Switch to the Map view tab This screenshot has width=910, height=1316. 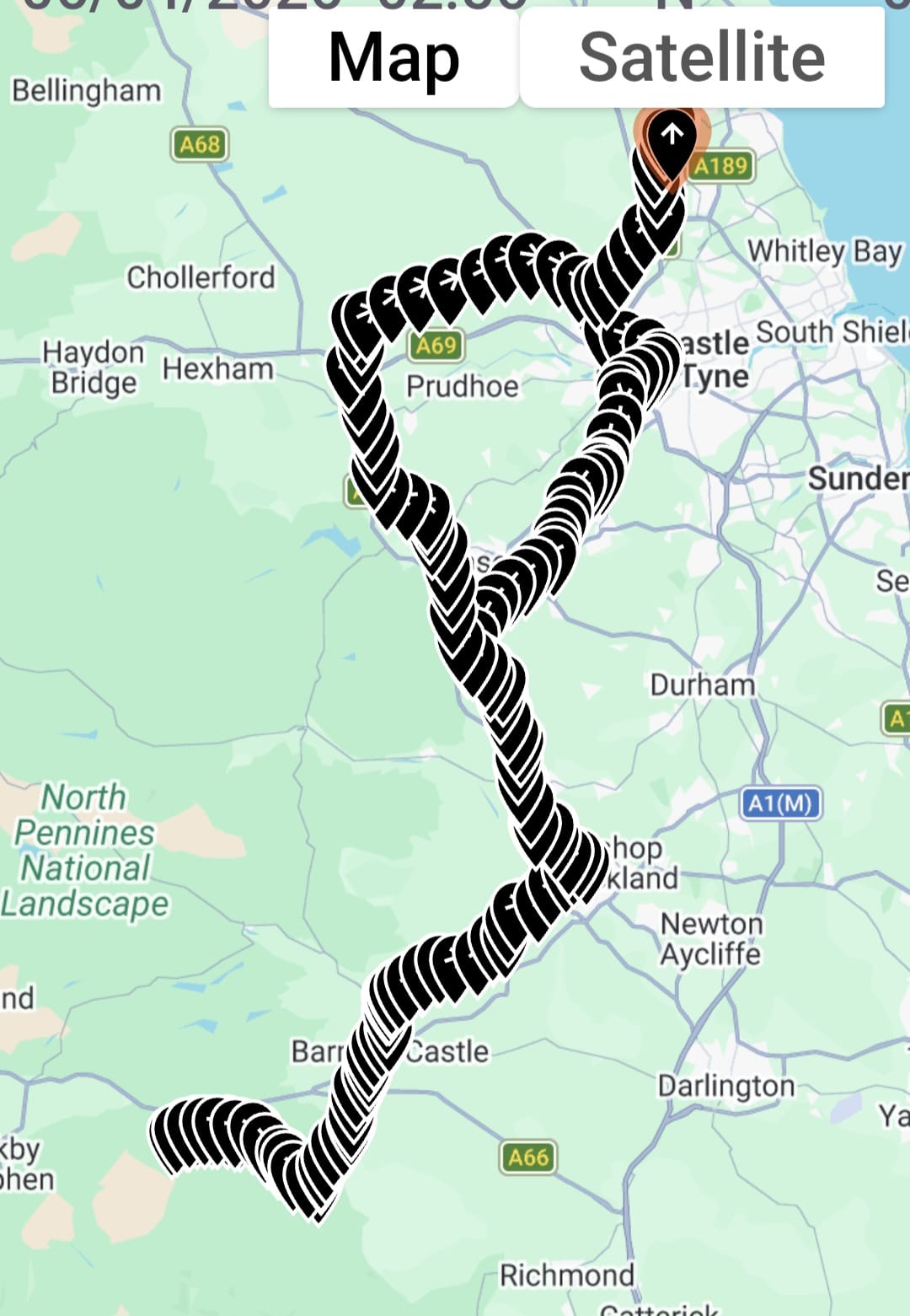pos(393,57)
